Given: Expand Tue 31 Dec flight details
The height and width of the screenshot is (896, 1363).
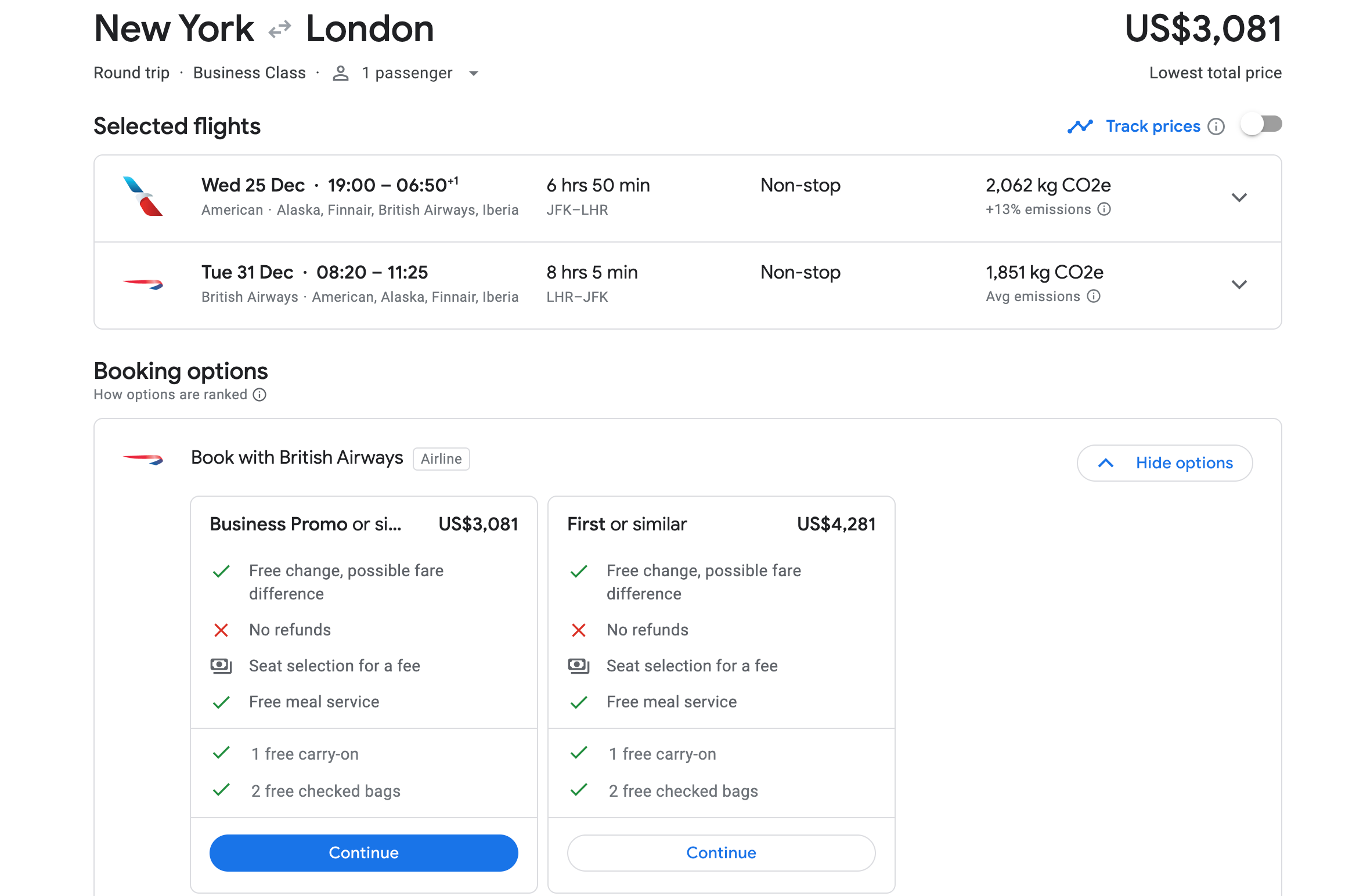Looking at the screenshot, I should point(1239,285).
